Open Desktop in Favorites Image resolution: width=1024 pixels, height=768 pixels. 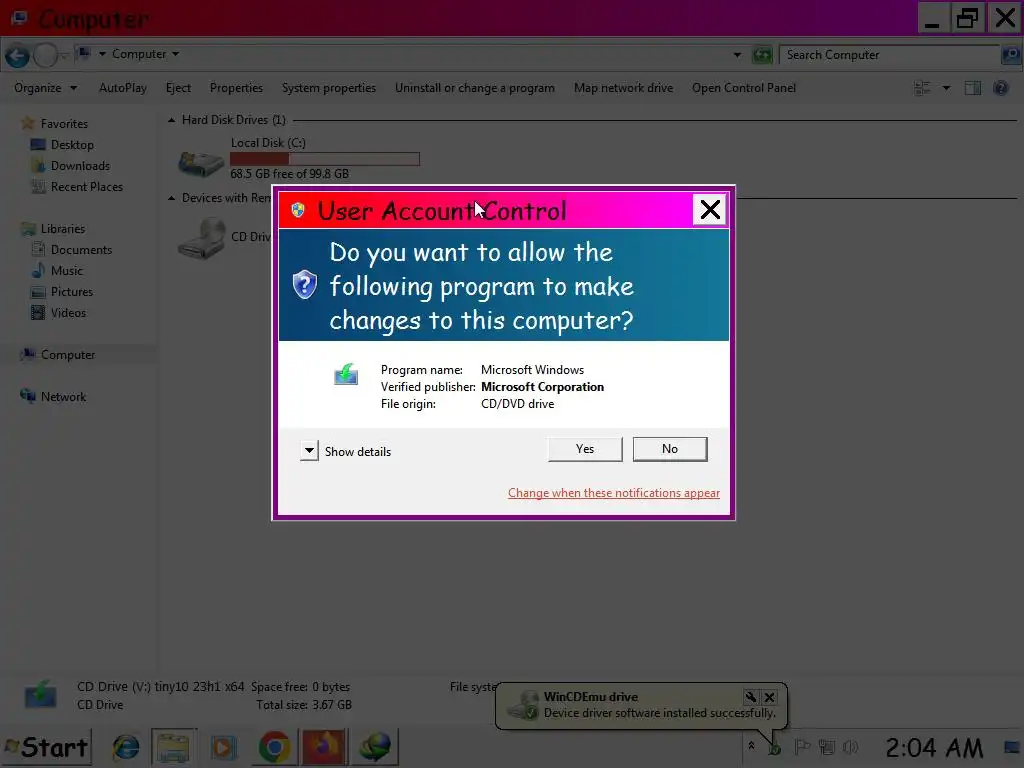72,144
